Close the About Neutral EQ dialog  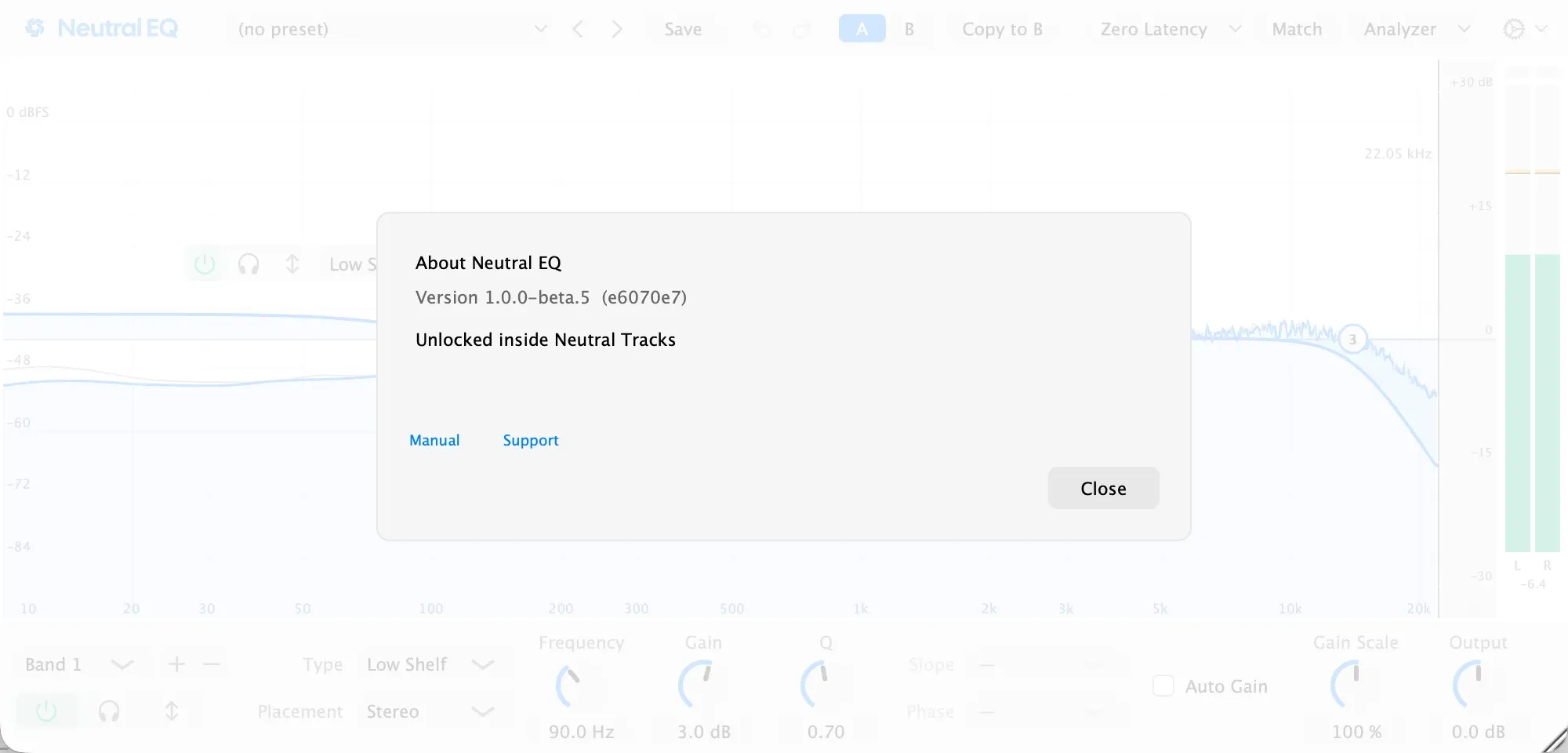[1103, 488]
